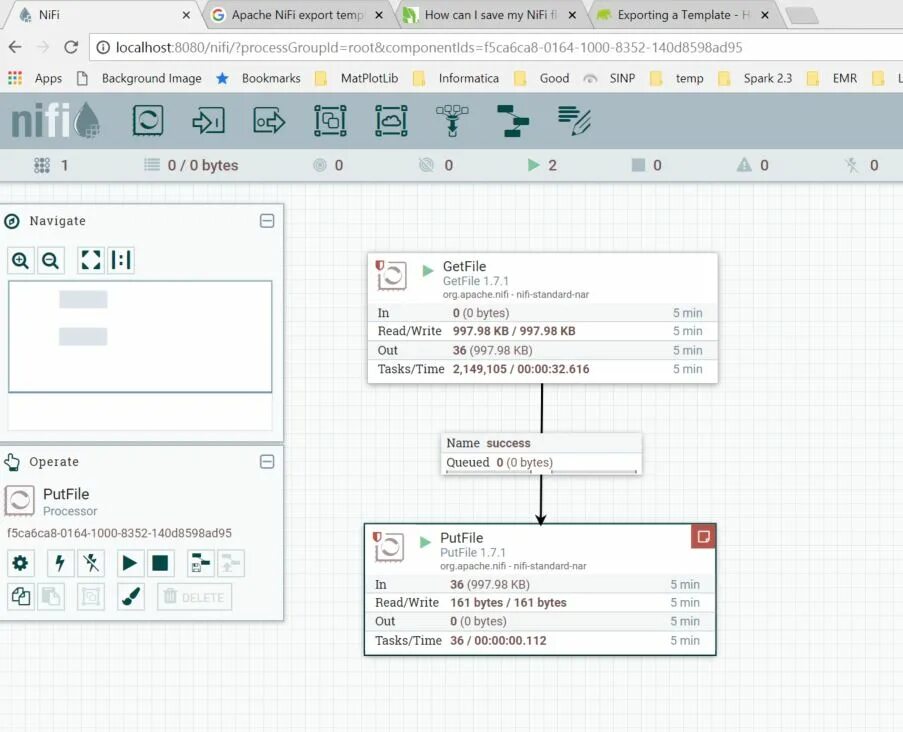The width and height of the screenshot is (903, 732).
Task: Start the PutFile processor with play button
Action: pyautogui.click(x=130, y=563)
